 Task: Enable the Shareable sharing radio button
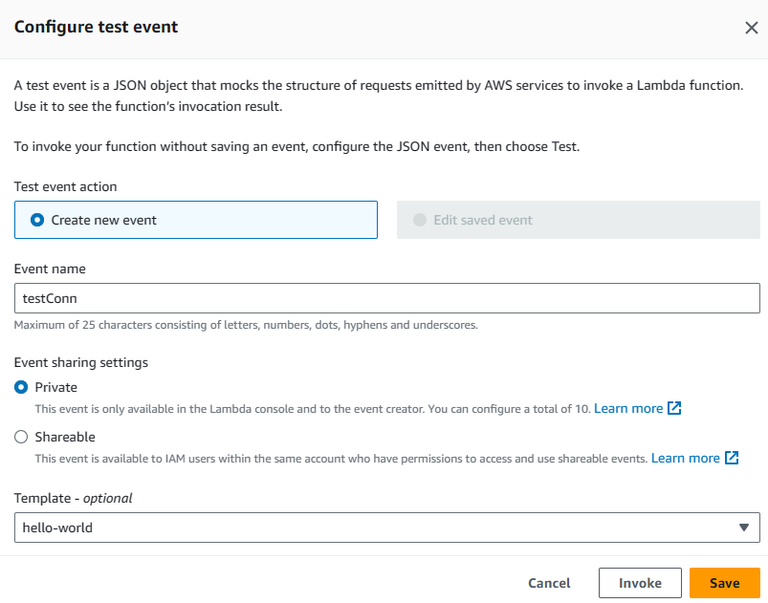[x=21, y=437]
